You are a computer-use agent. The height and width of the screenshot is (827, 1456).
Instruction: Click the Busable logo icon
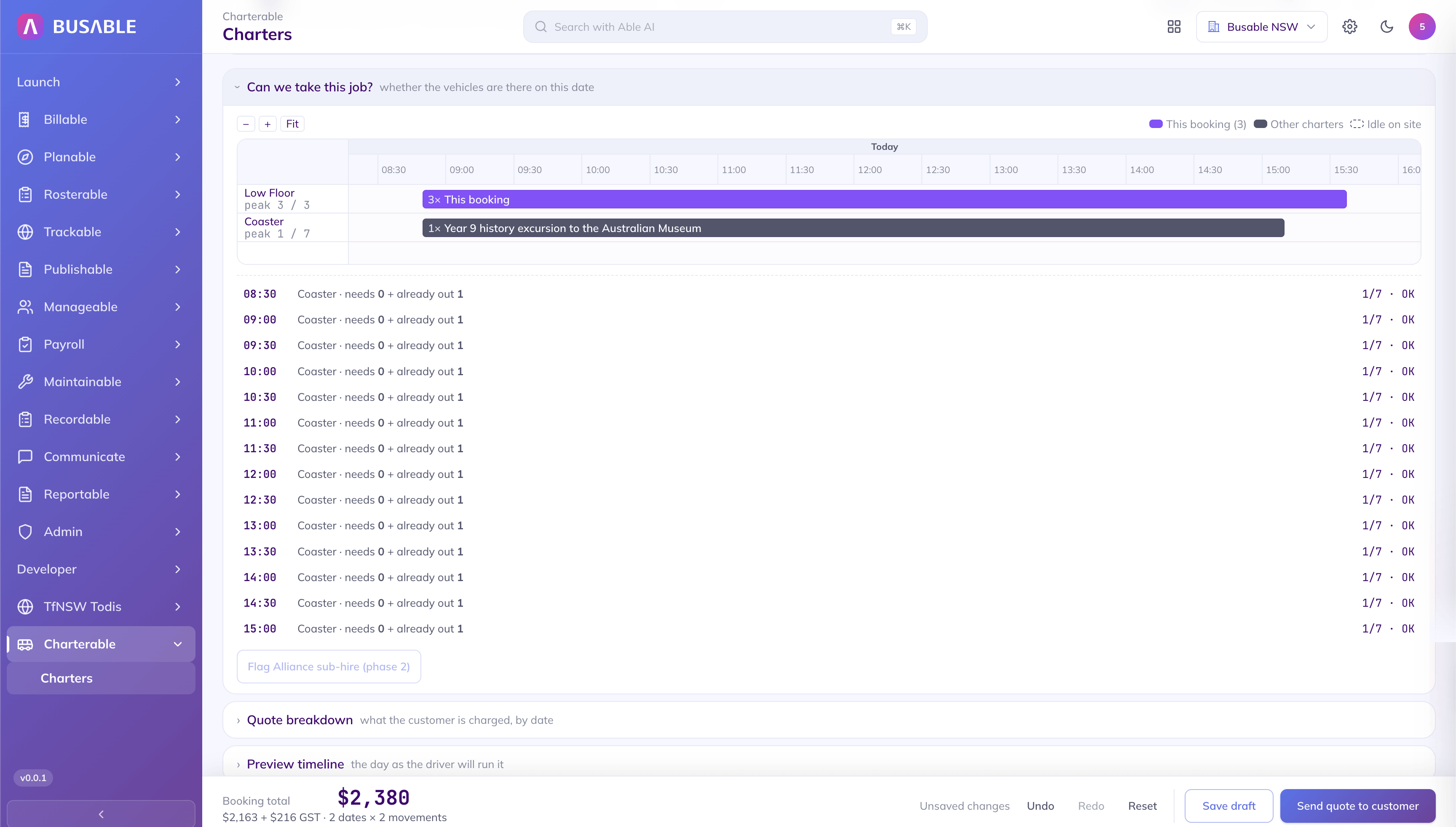pos(31,27)
